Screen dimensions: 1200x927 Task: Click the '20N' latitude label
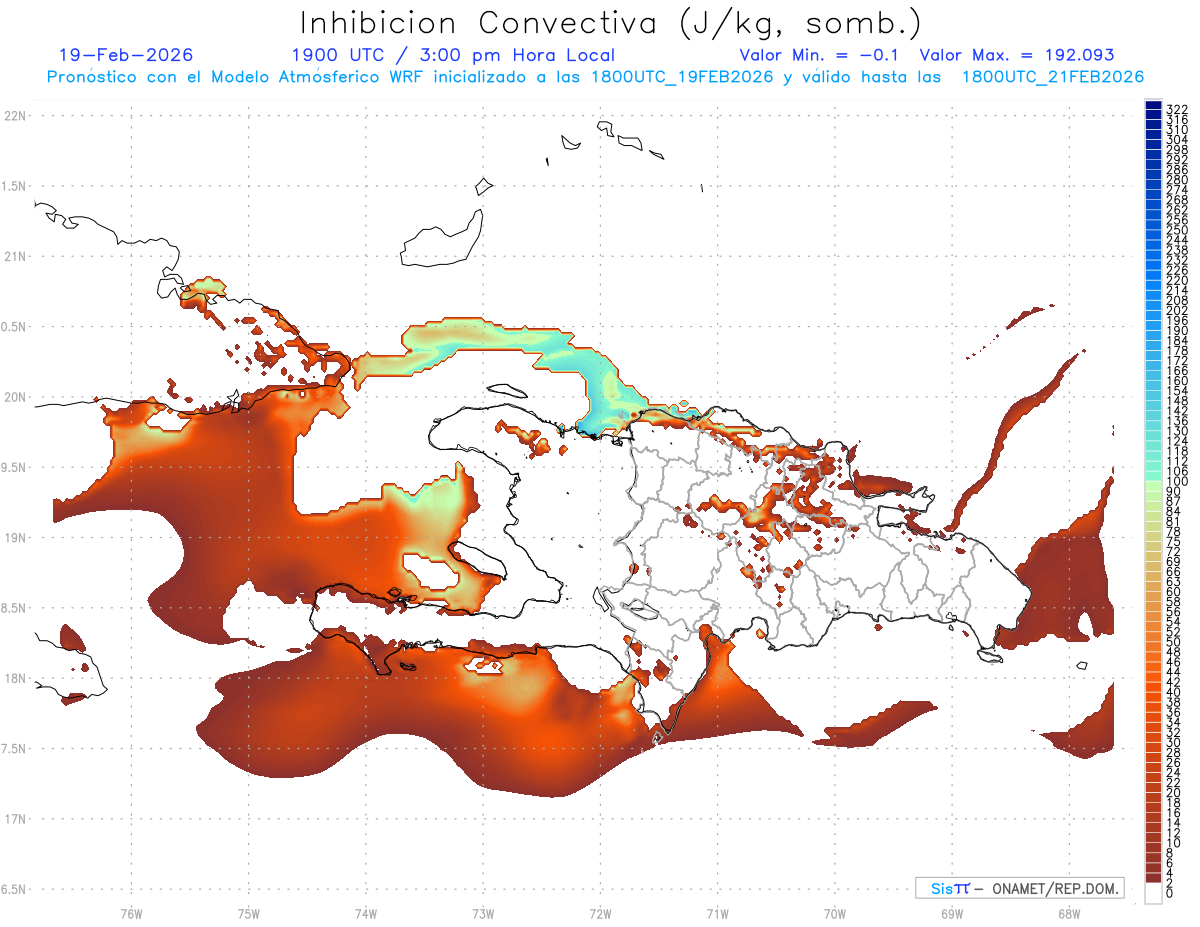[x=15, y=397]
